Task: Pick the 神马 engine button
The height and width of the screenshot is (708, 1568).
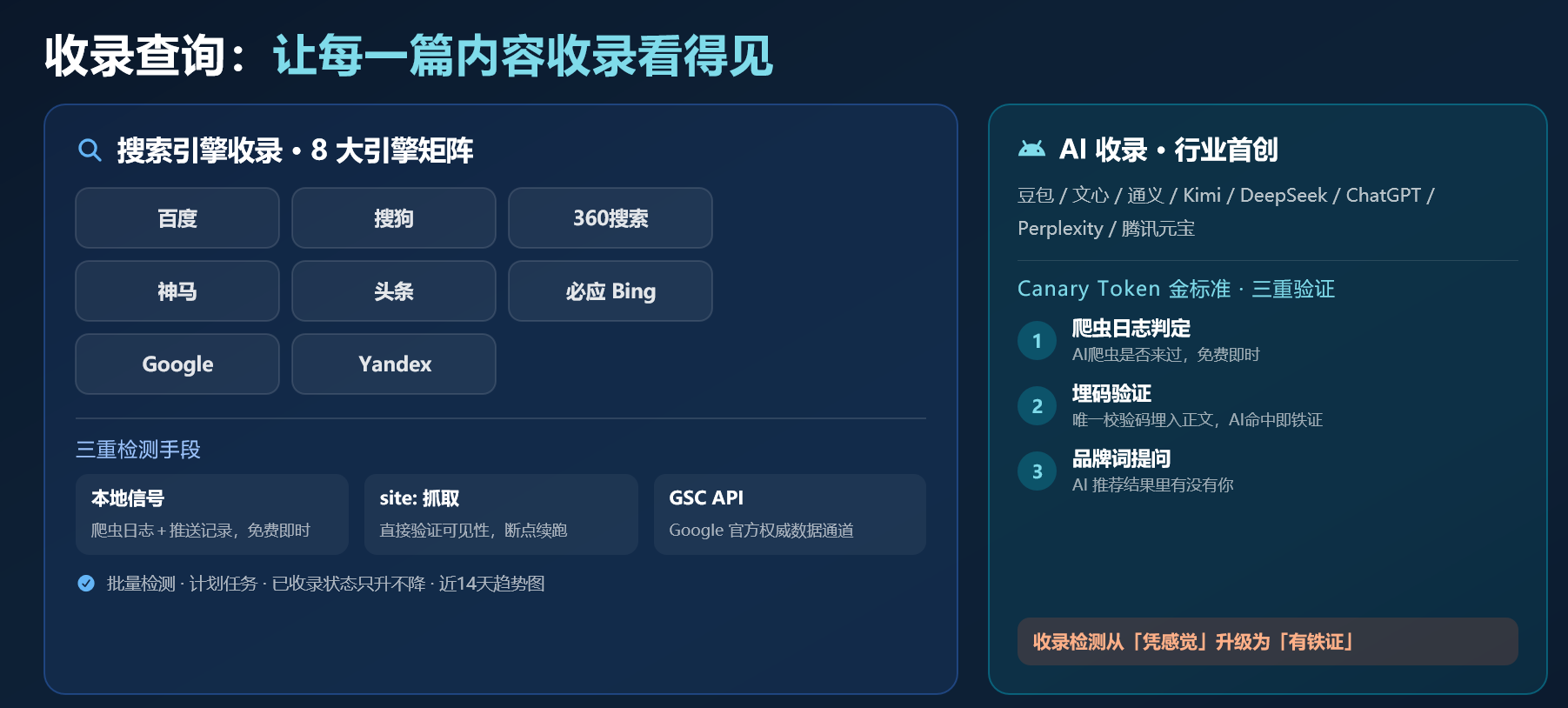Action: pos(177,291)
